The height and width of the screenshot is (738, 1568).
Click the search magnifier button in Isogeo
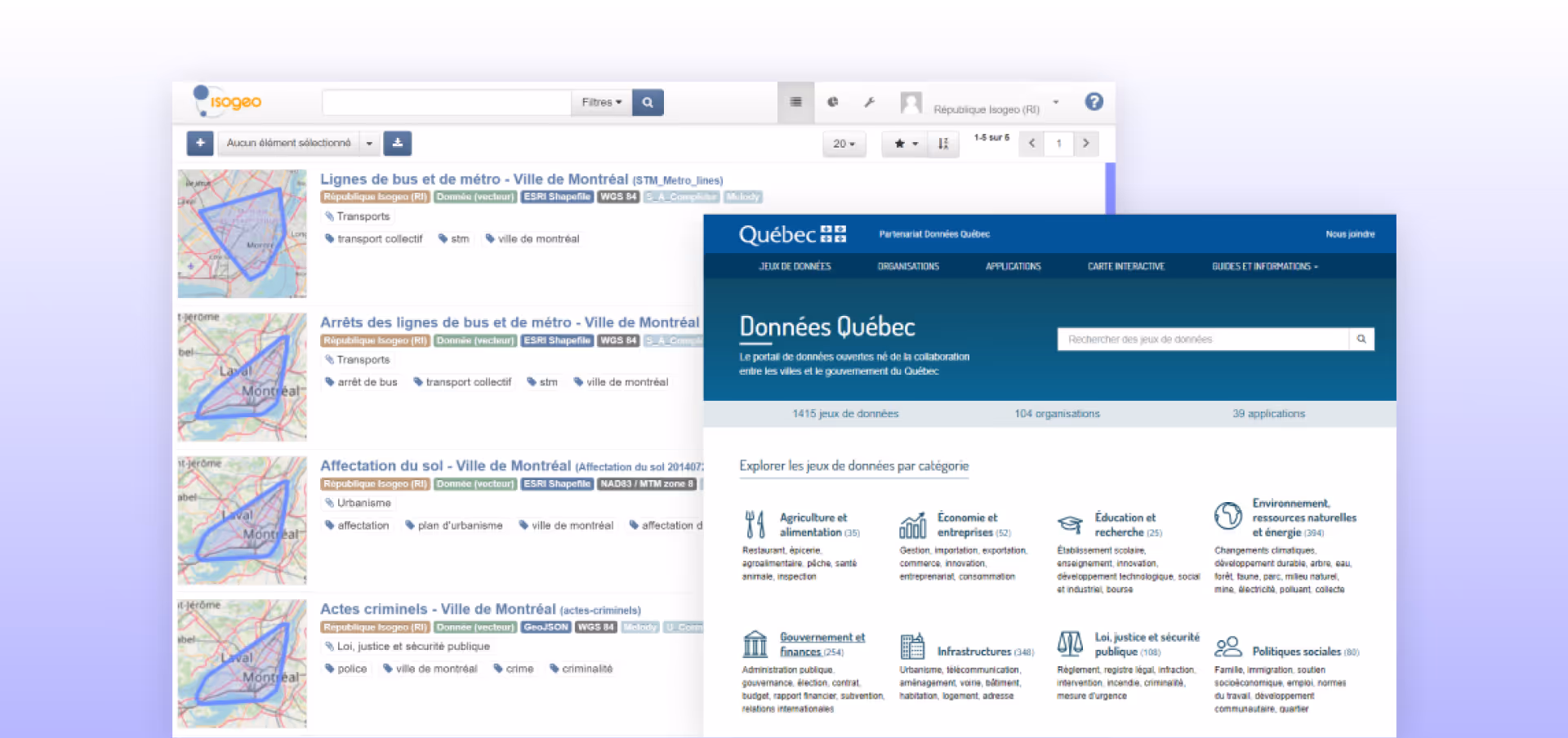coord(648,102)
